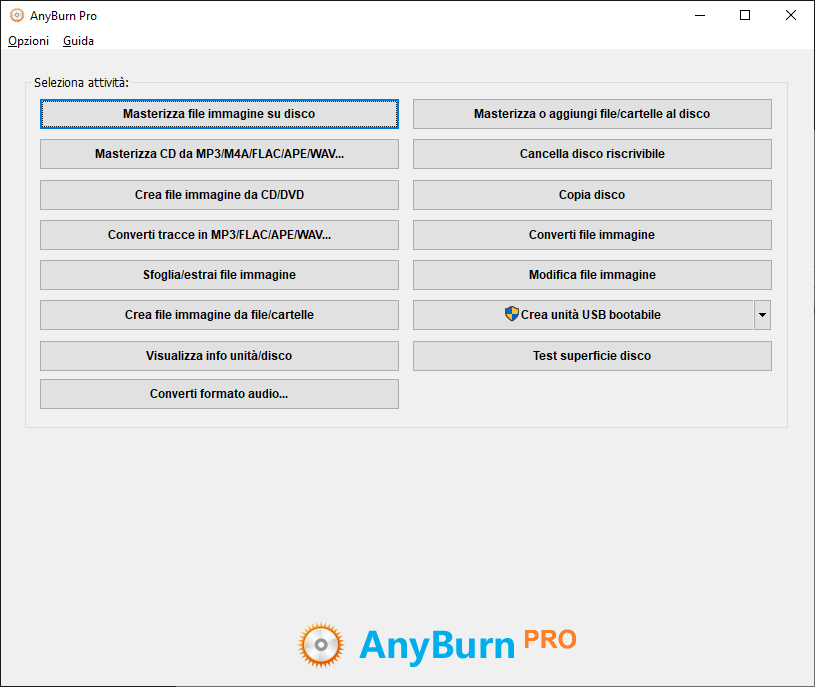
Task: Select Masterizza o aggiungi file/cartelle al disco
Action: [592, 114]
